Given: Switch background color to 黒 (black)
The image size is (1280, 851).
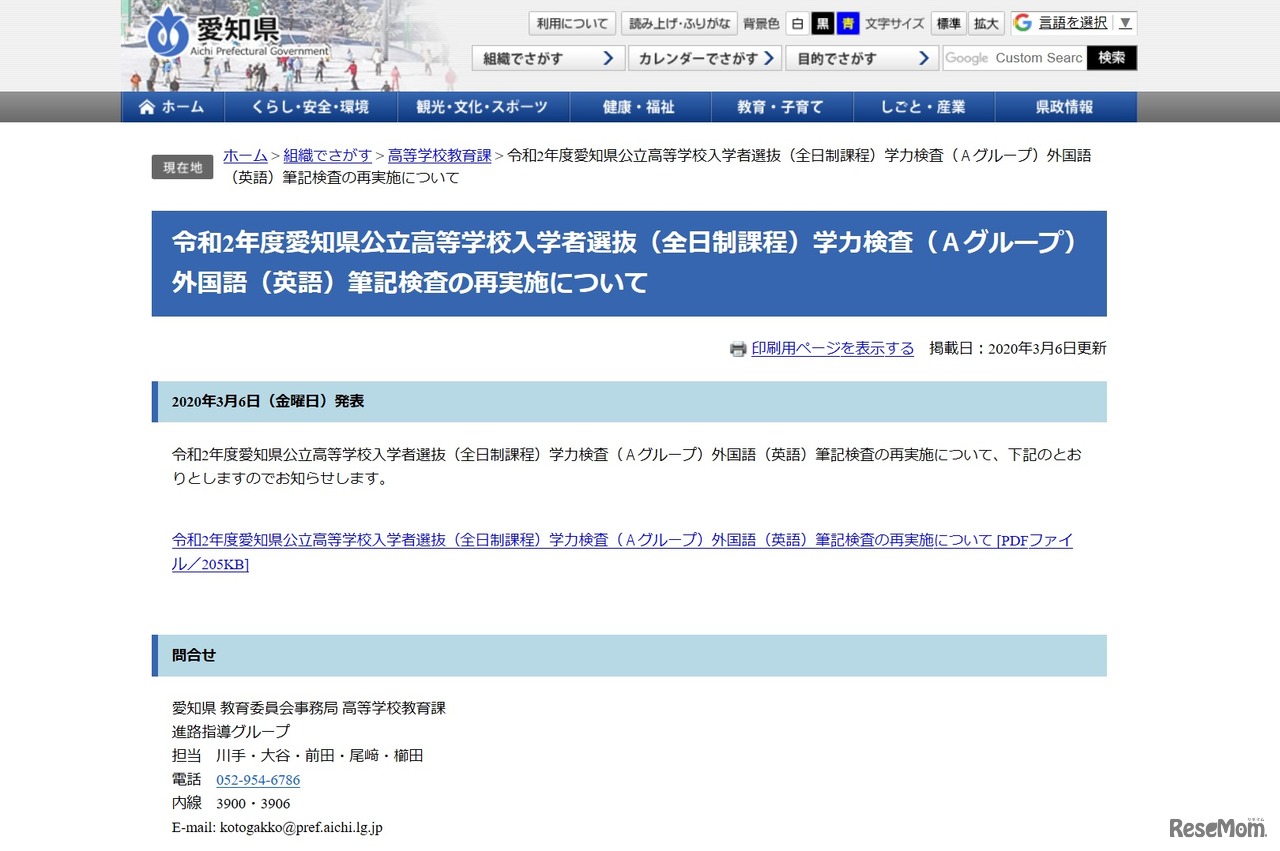Looking at the screenshot, I should pos(822,22).
